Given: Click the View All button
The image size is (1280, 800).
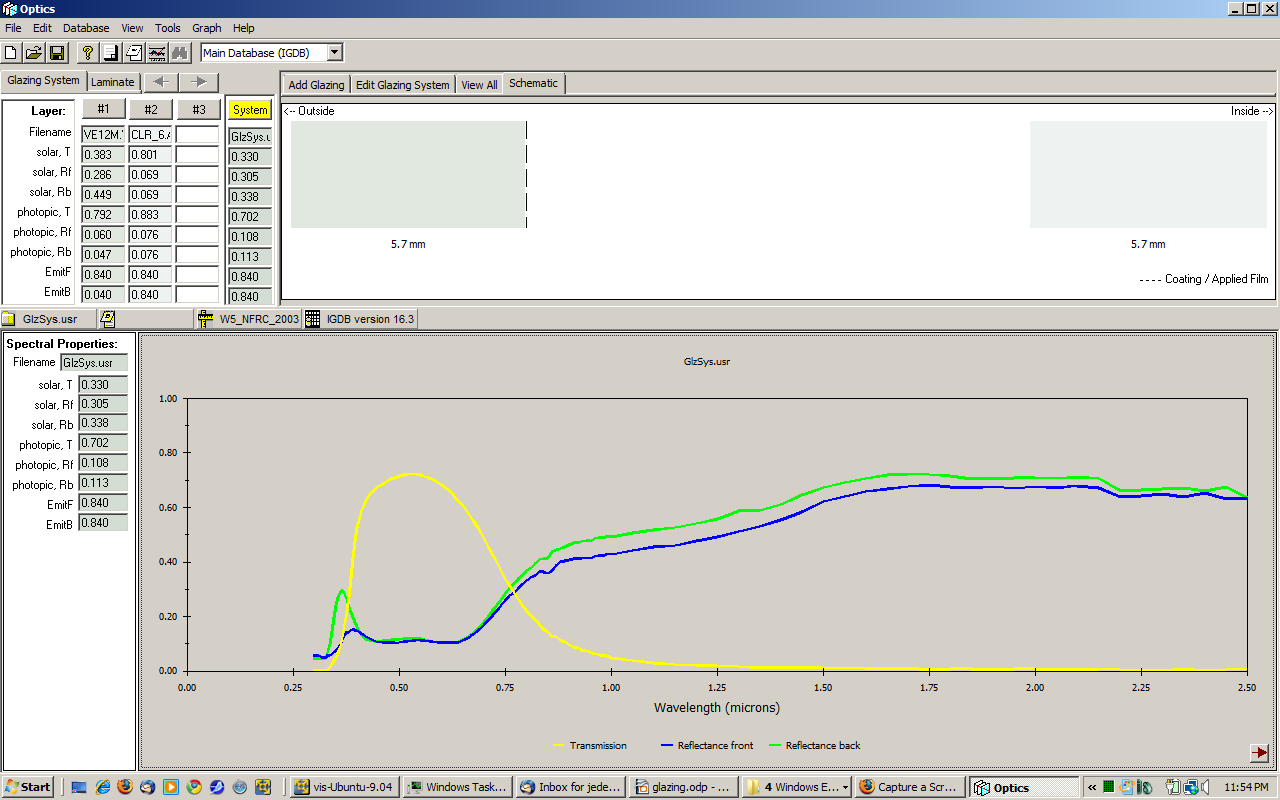Looking at the screenshot, I should pyautogui.click(x=479, y=84).
